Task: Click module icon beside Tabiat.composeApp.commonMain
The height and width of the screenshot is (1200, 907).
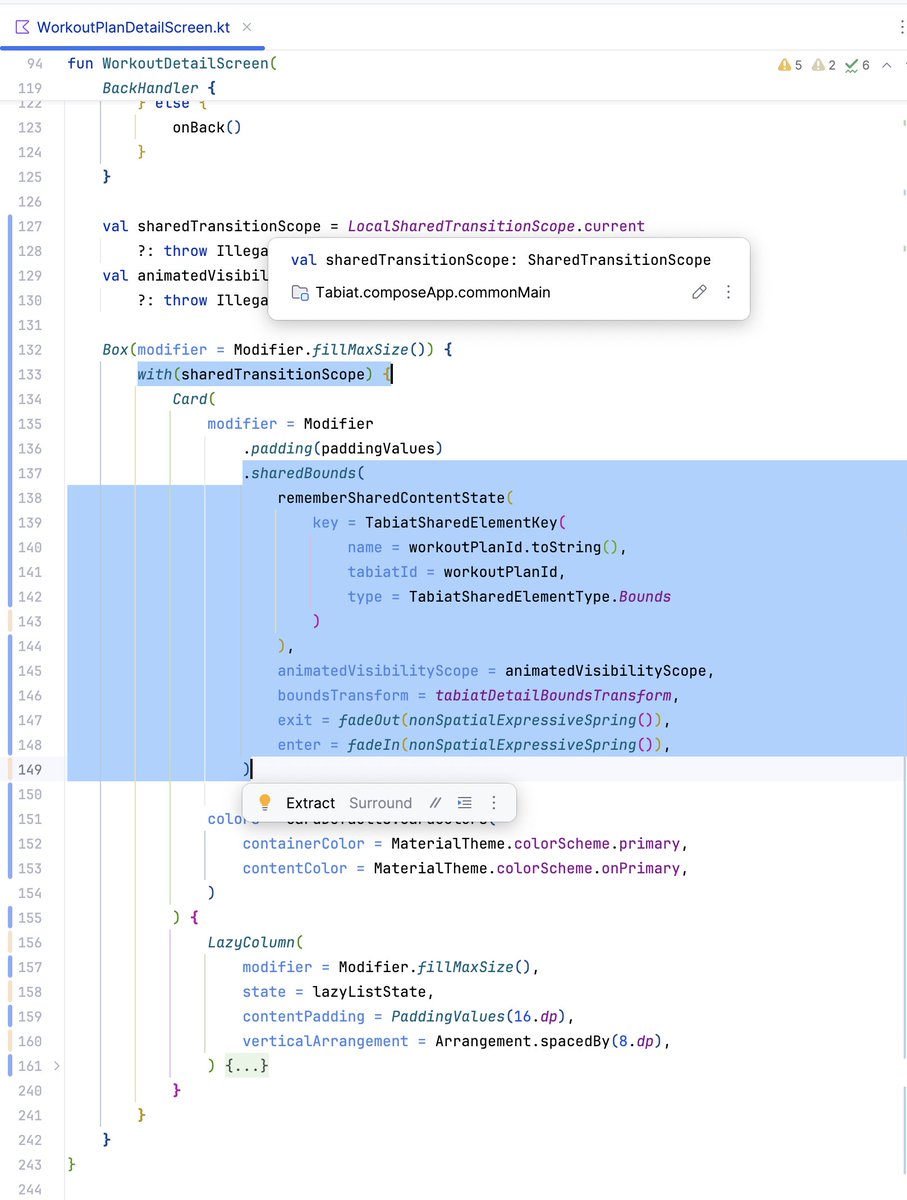Action: coord(299,293)
